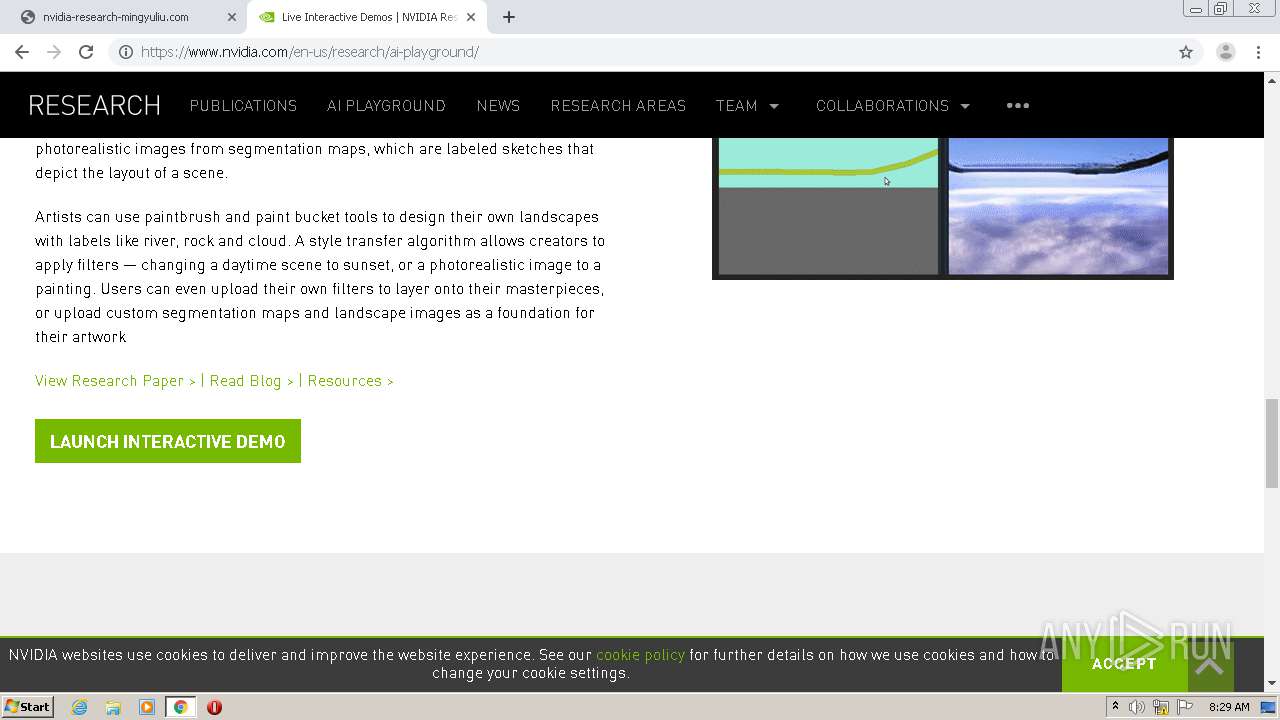The image size is (1280, 720).
Task: Close the nvidia-research-mingyuliu.com tab
Action: (232, 17)
